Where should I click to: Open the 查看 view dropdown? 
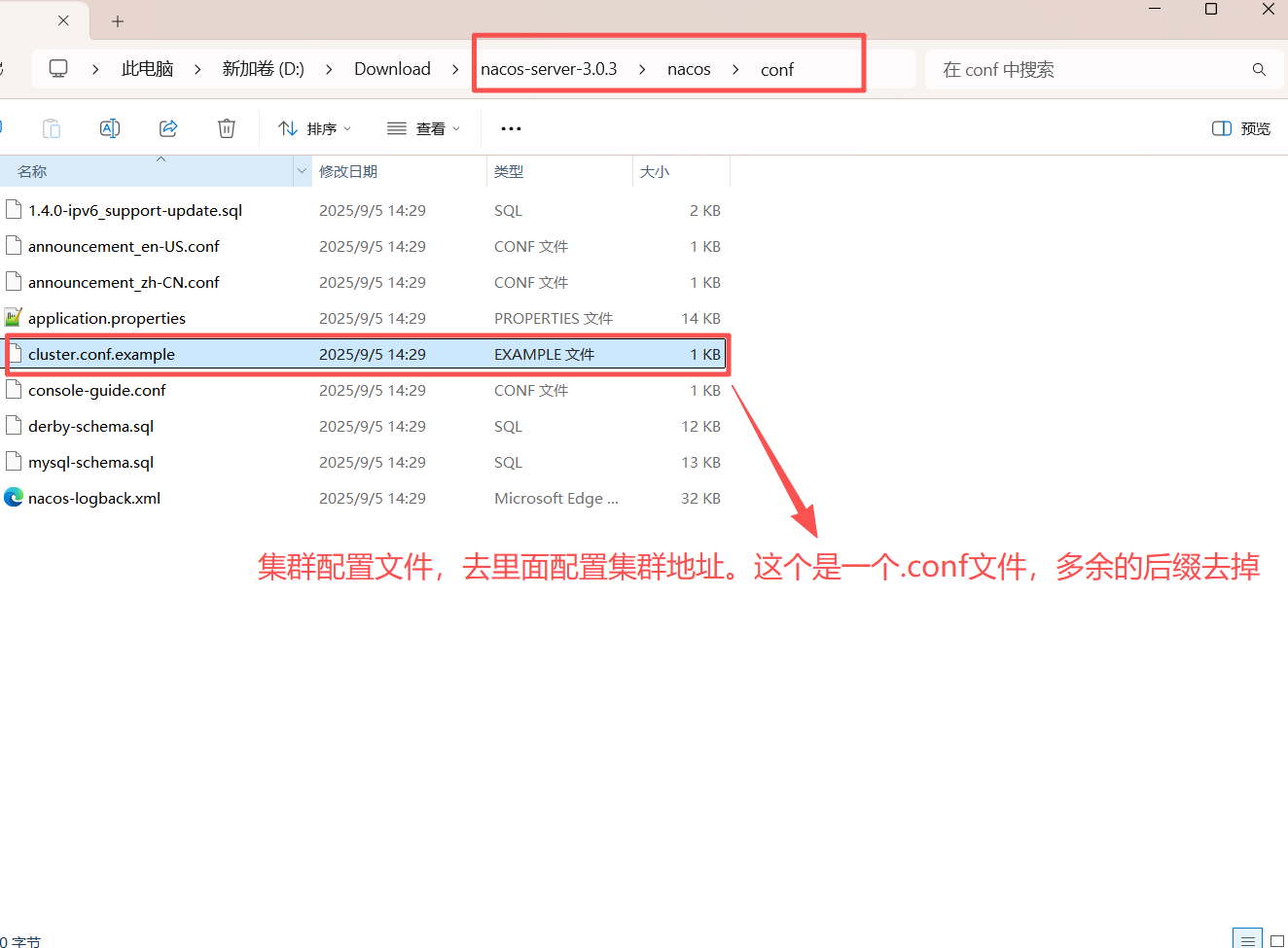click(423, 128)
